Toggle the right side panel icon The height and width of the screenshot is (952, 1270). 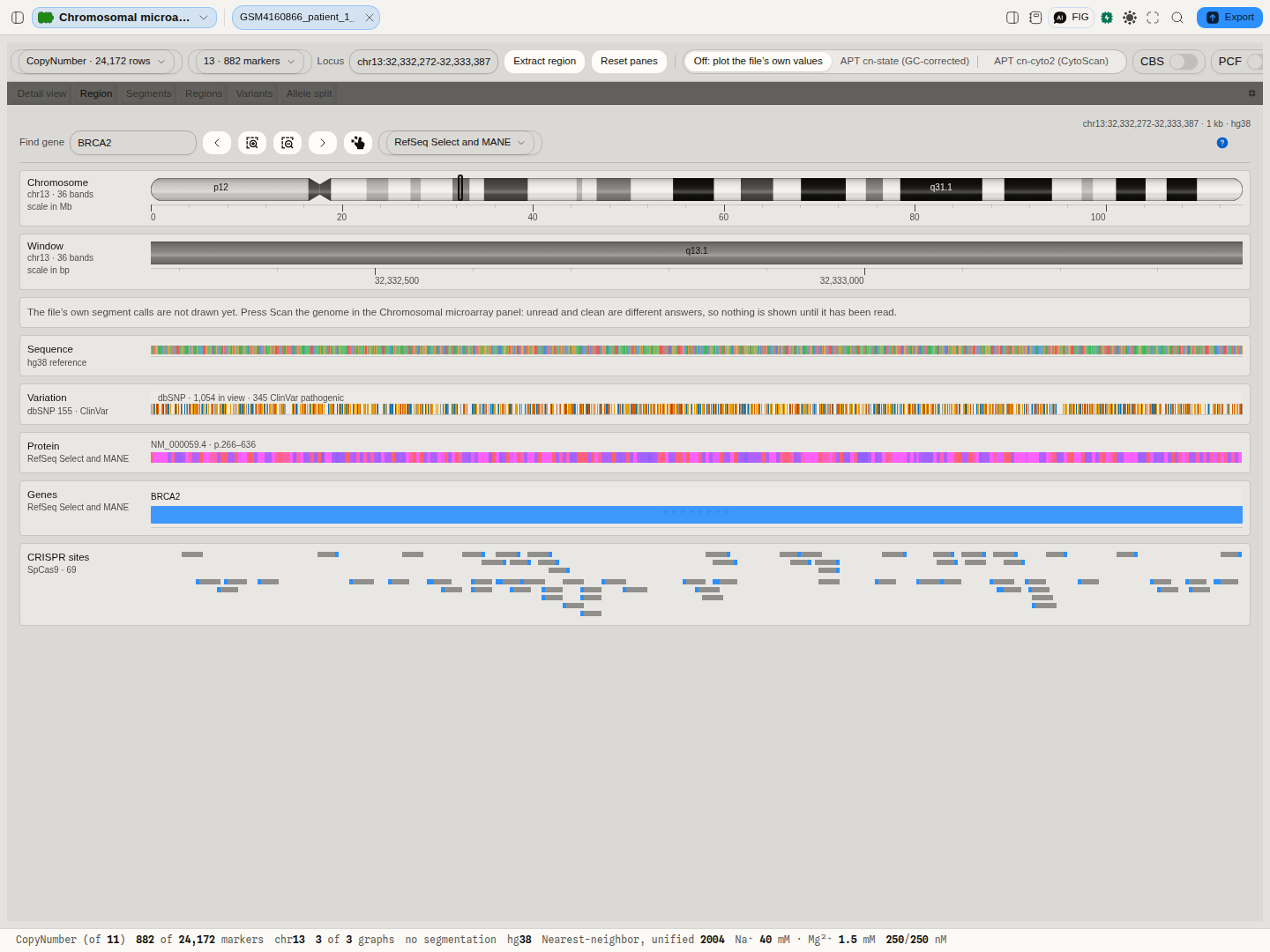[x=1012, y=18]
